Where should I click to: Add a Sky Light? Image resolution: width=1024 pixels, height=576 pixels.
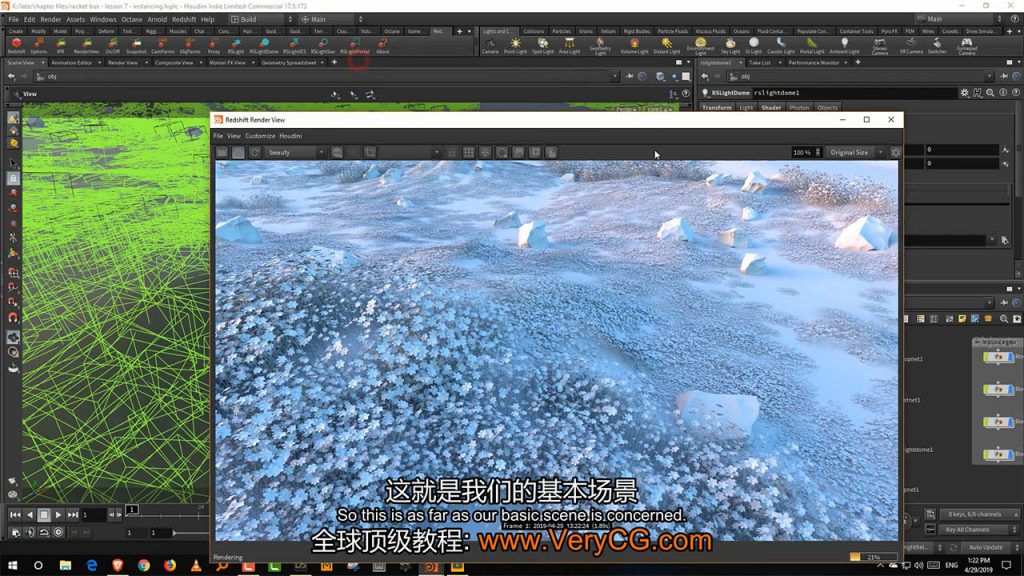point(730,45)
